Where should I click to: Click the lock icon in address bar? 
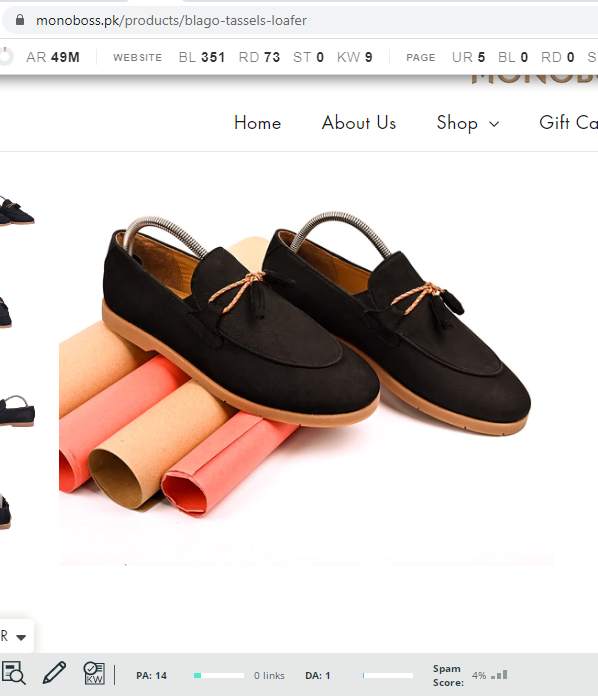point(20,20)
